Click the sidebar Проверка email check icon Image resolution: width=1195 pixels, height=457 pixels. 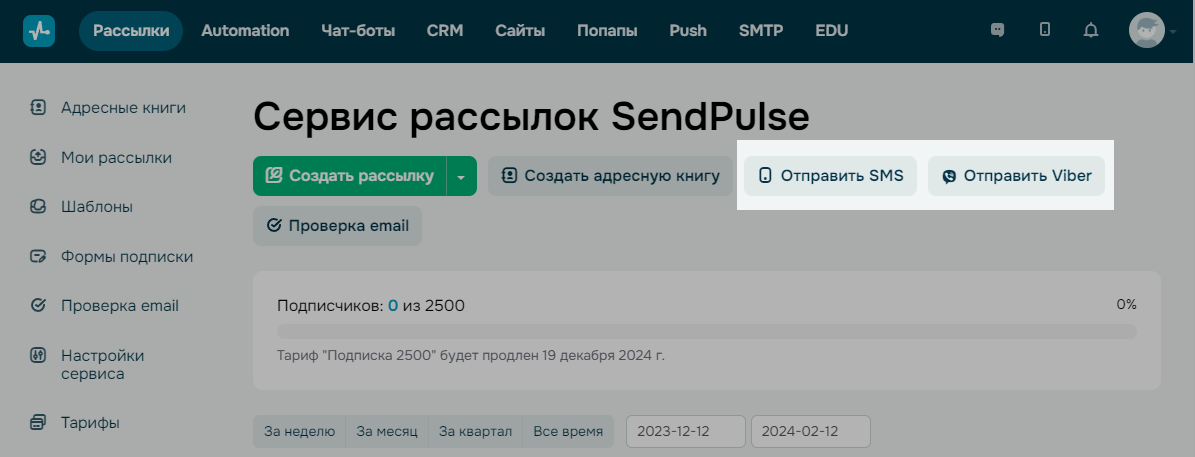tap(38, 305)
